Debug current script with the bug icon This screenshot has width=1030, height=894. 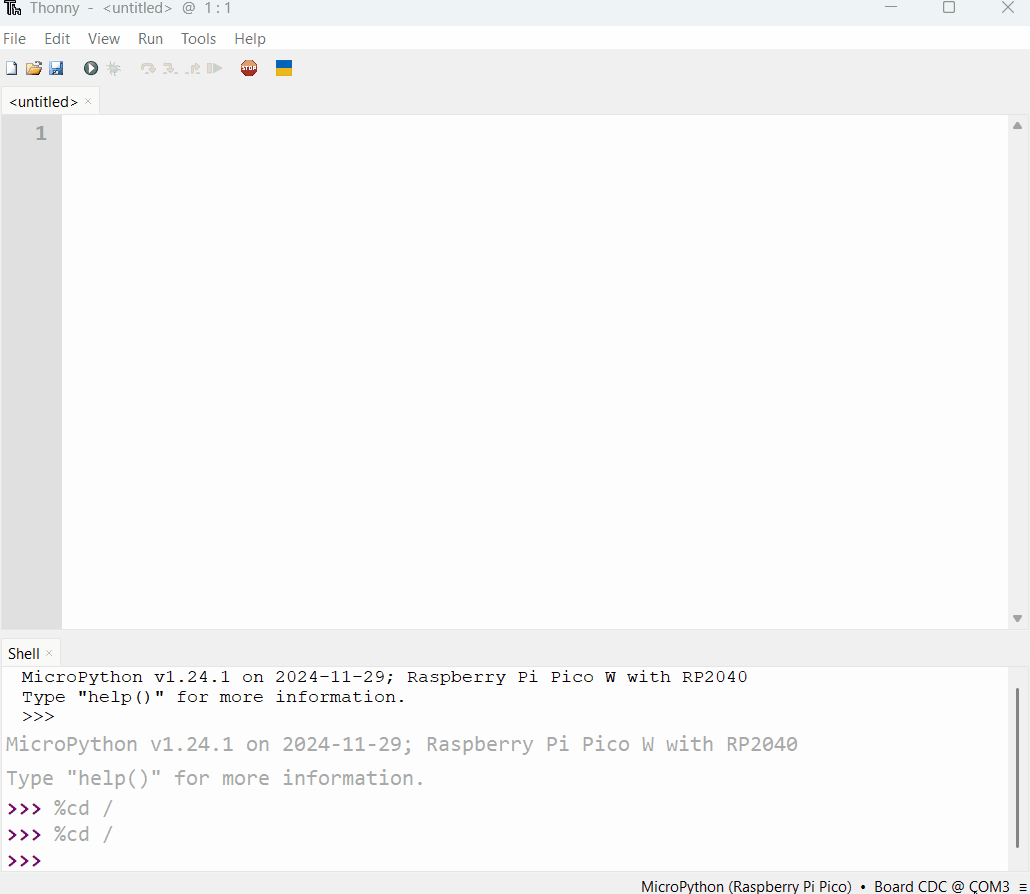(x=114, y=68)
